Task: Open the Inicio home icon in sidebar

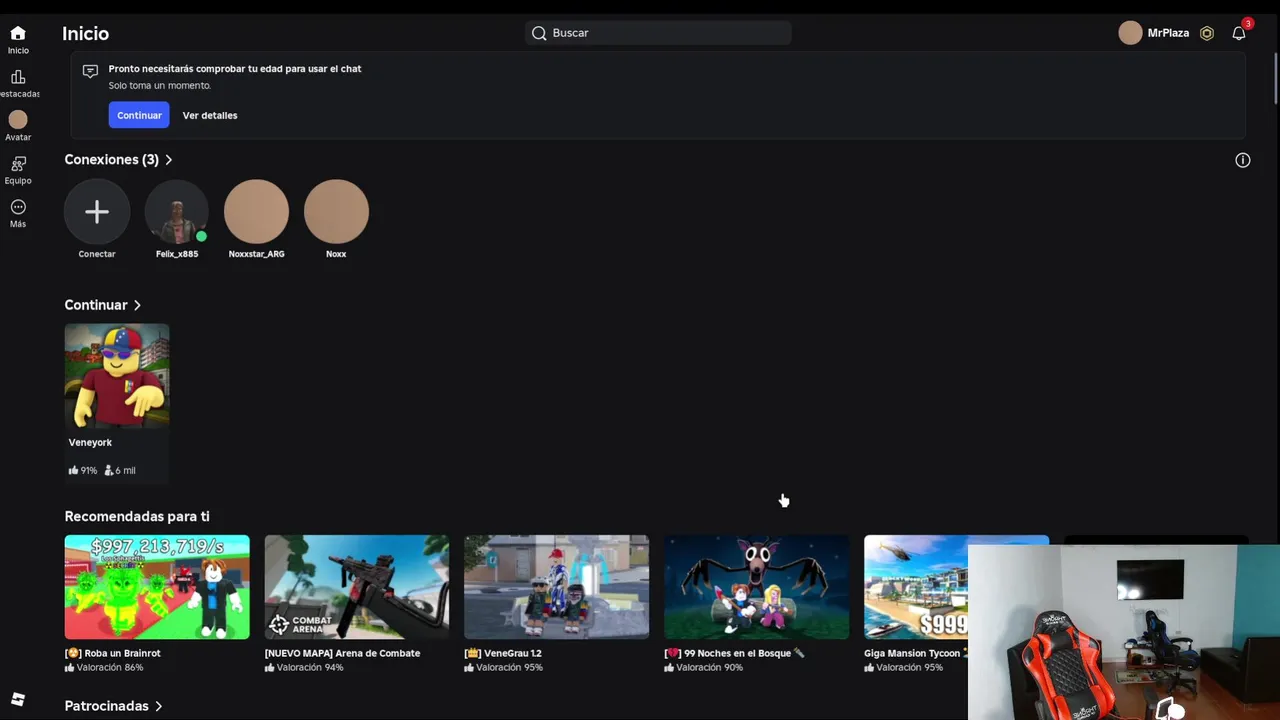Action: 18,33
